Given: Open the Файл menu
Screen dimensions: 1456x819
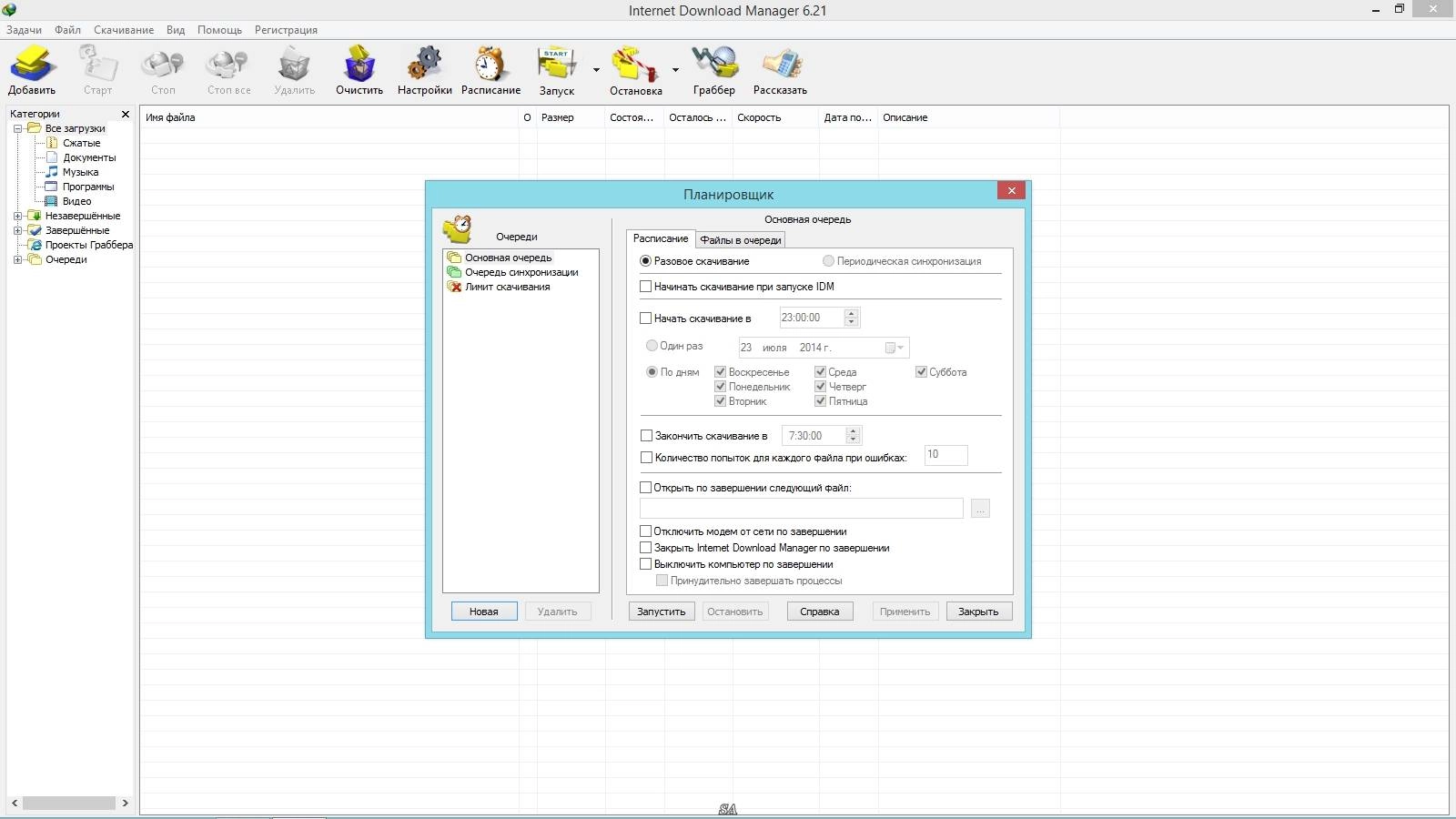Looking at the screenshot, I should [67, 30].
